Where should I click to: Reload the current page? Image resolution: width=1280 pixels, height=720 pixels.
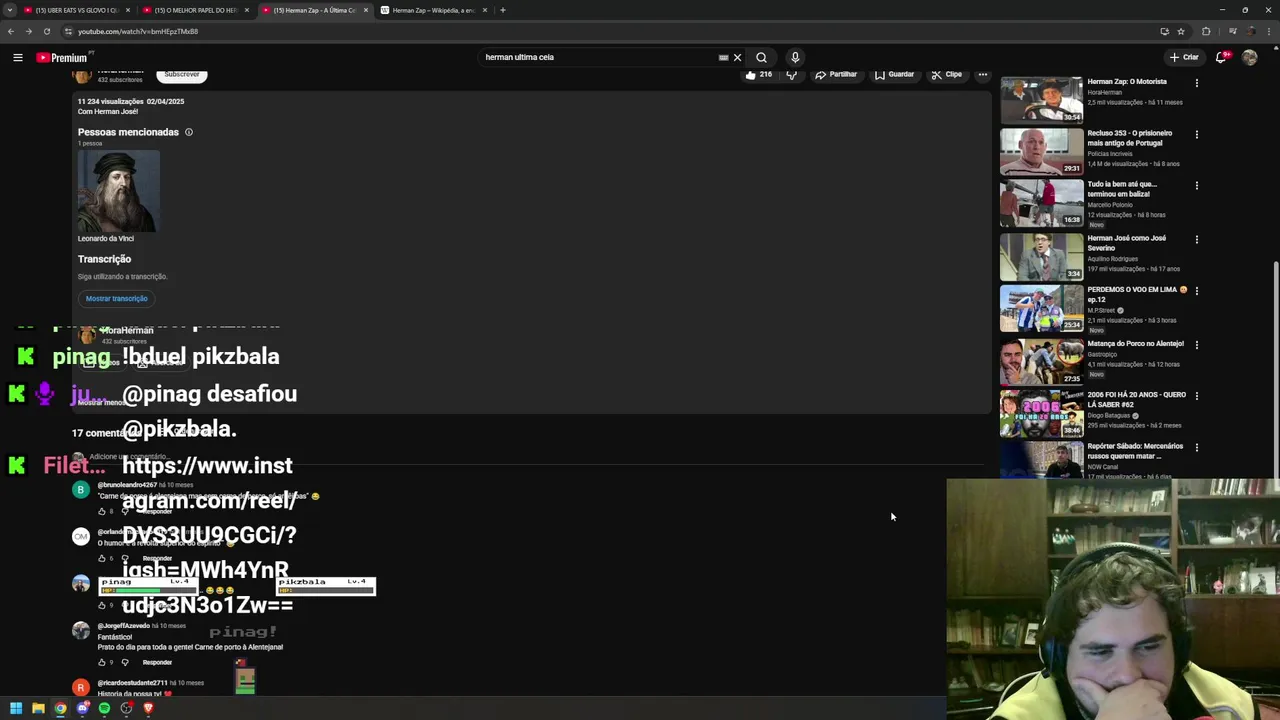pyautogui.click(x=46, y=31)
